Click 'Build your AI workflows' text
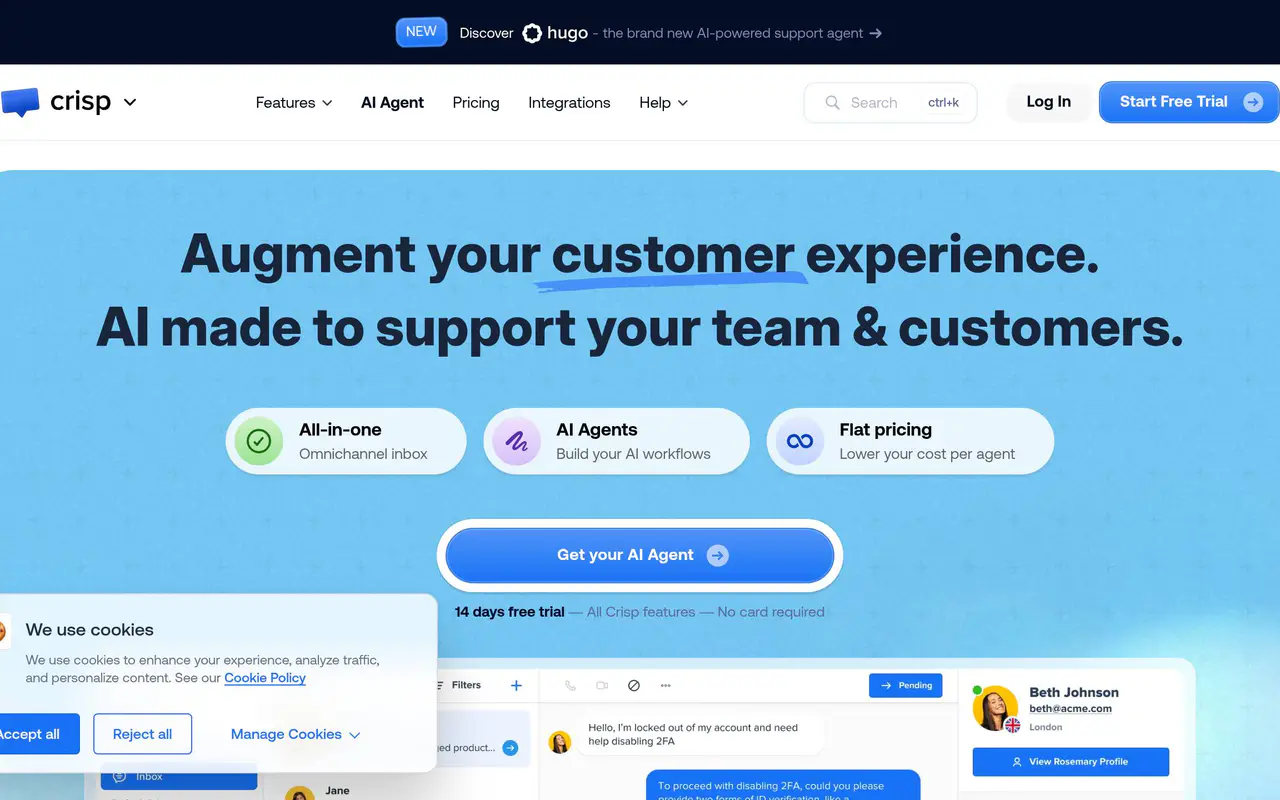 coord(633,454)
